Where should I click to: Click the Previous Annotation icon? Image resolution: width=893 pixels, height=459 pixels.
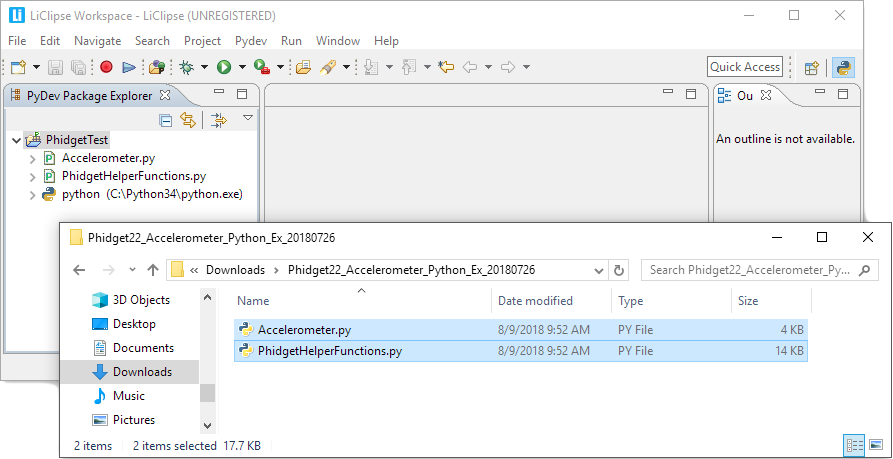[x=409, y=67]
